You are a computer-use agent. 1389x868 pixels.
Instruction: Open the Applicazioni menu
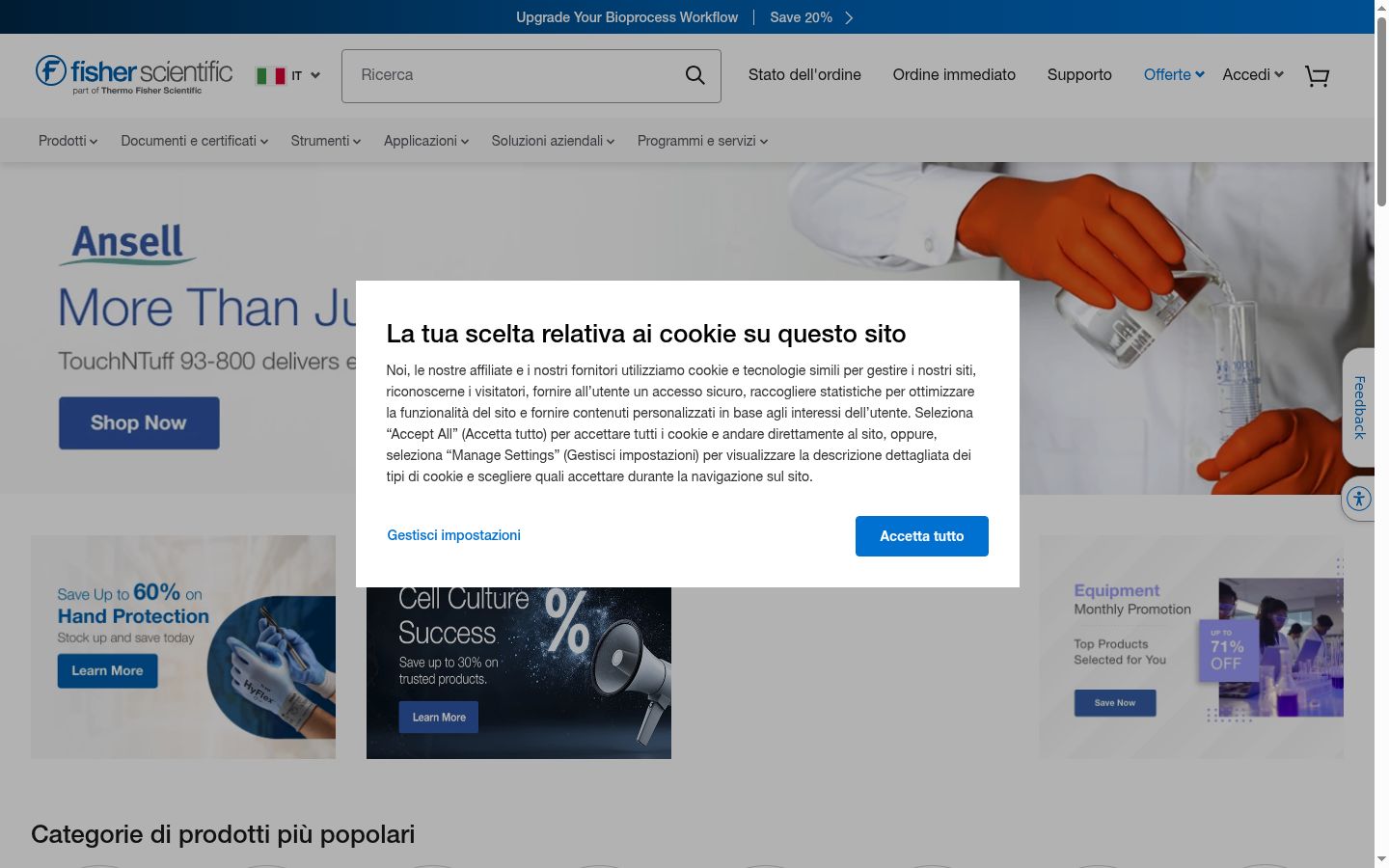coord(426,141)
